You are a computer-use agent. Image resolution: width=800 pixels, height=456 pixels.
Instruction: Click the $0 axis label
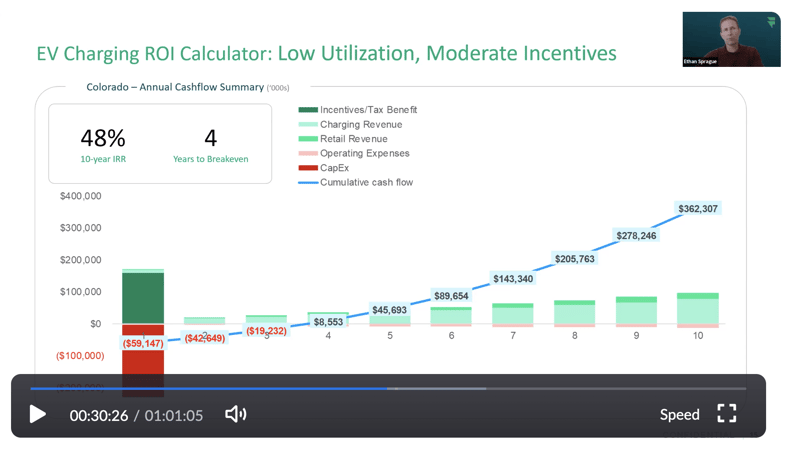tap(95, 324)
